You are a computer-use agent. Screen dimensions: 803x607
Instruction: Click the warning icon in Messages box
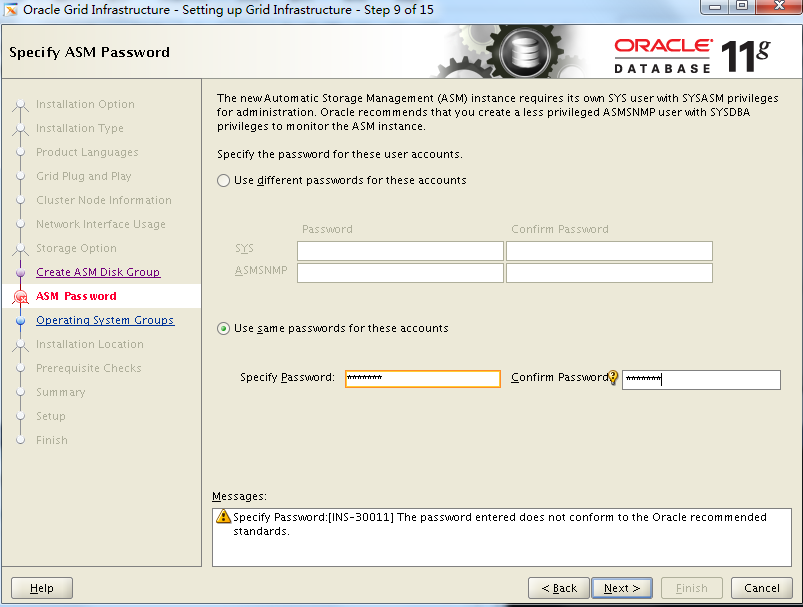(x=223, y=516)
